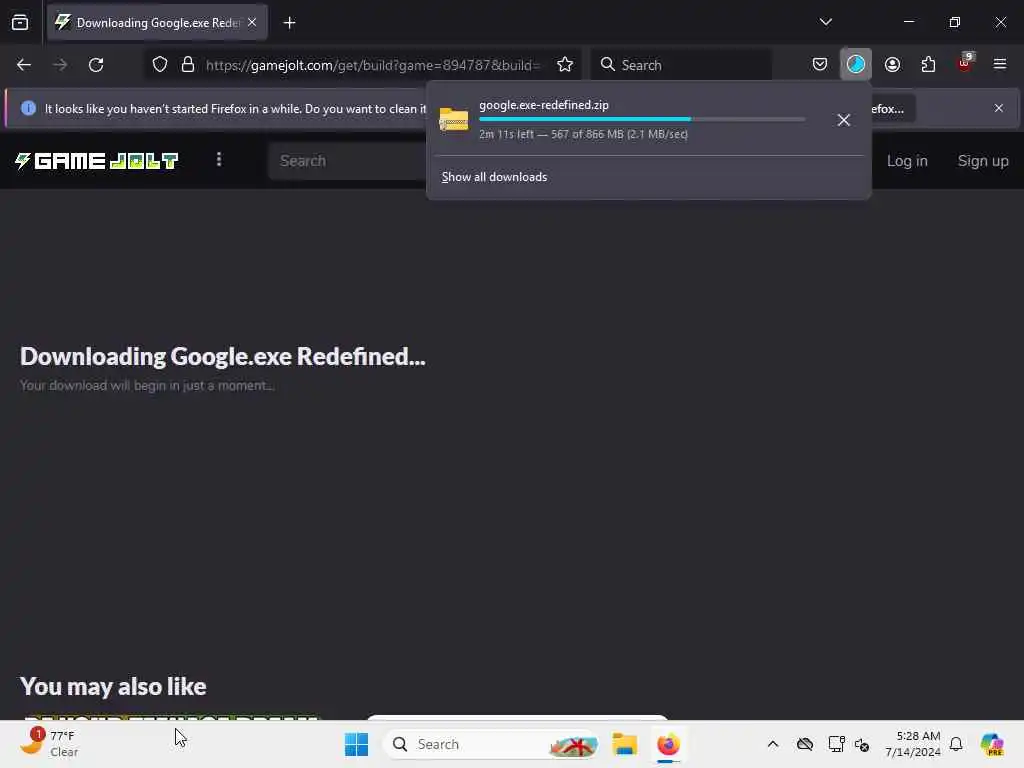The height and width of the screenshot is (768, 1024).
Task: Bookmark this page with star icon
Action: tap(565, 65)
